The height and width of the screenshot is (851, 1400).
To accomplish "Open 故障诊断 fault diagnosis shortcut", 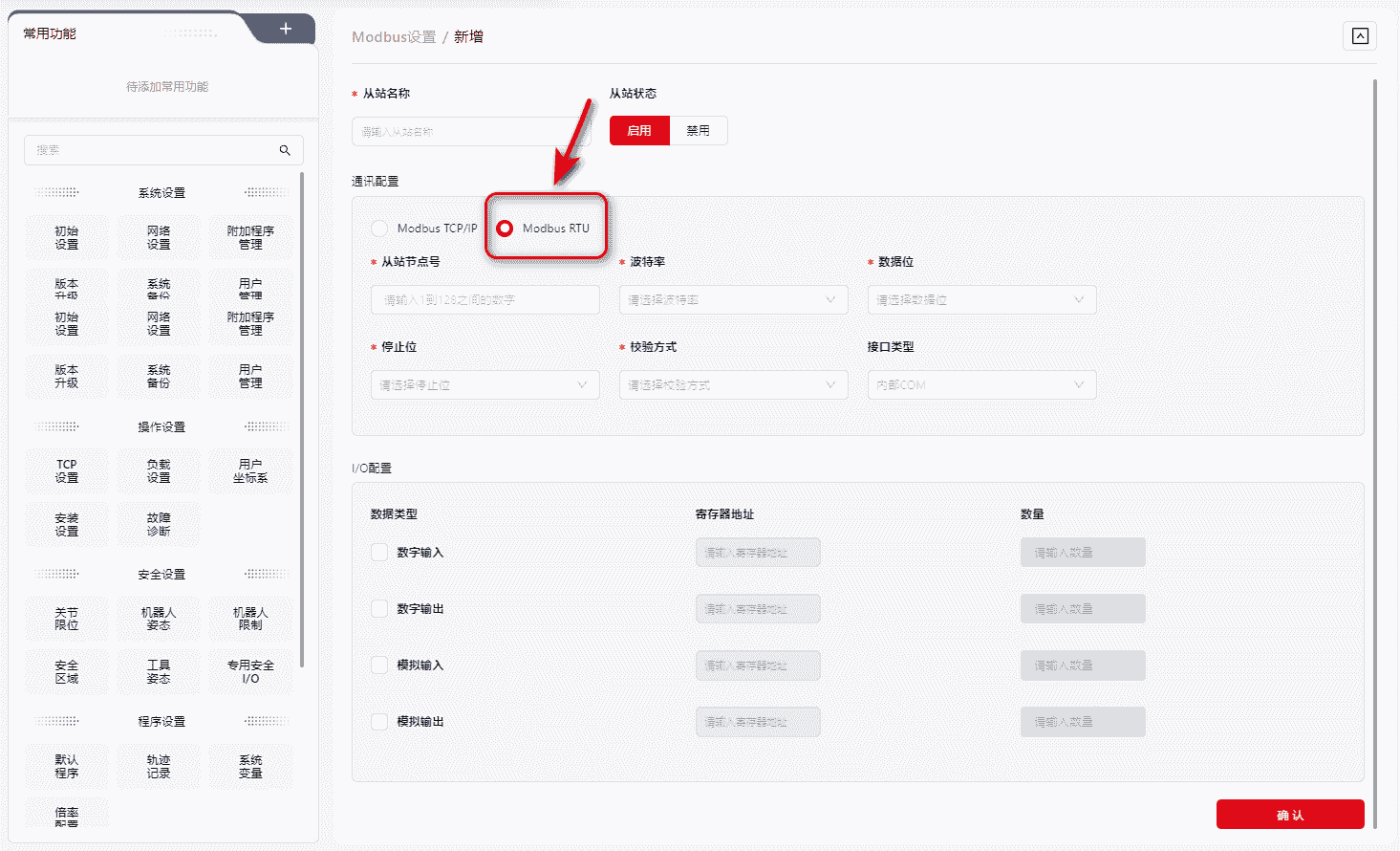I will (159, 524).
